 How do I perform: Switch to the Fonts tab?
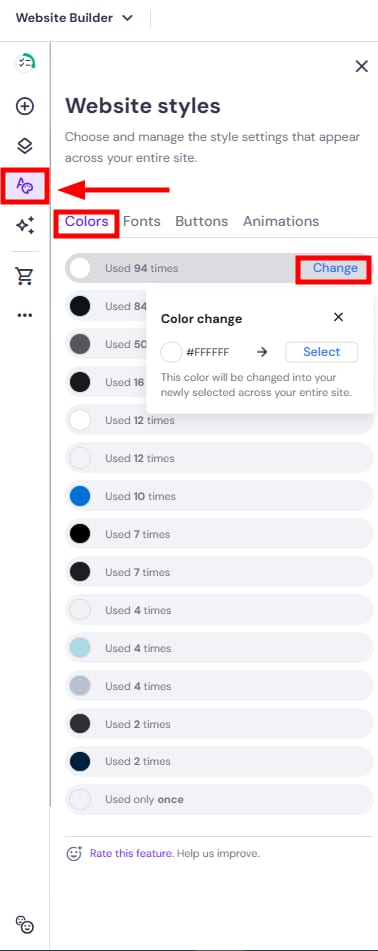(142, 221)
